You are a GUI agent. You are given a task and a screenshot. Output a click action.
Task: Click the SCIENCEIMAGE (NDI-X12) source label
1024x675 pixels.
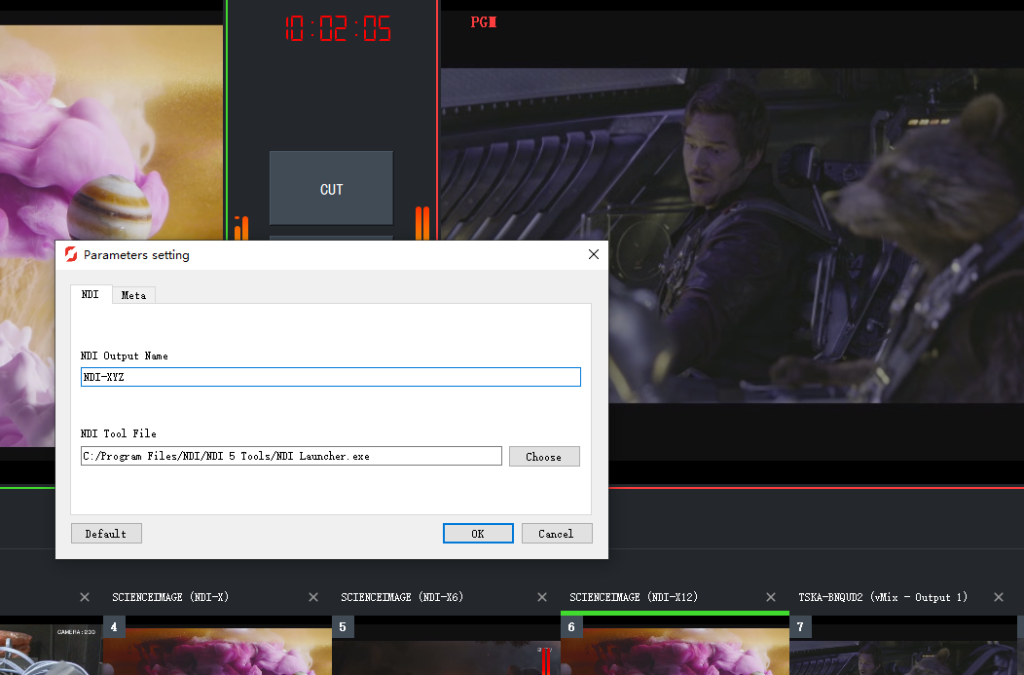pyautogui.click(x=633, y=597)
